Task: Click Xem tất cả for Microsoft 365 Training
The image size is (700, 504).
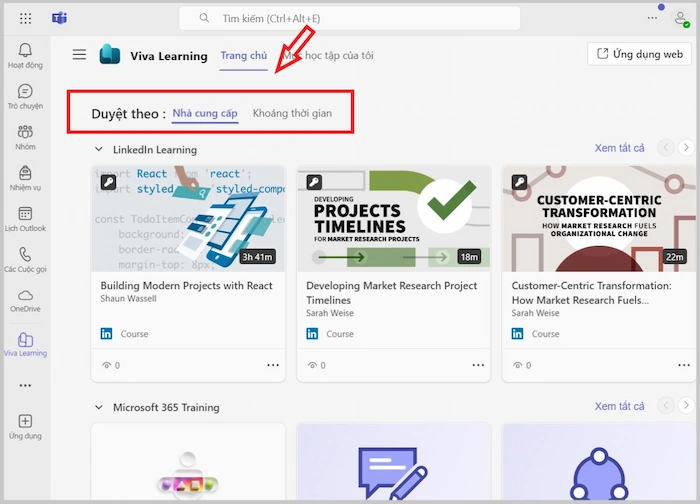Action: 619,406
